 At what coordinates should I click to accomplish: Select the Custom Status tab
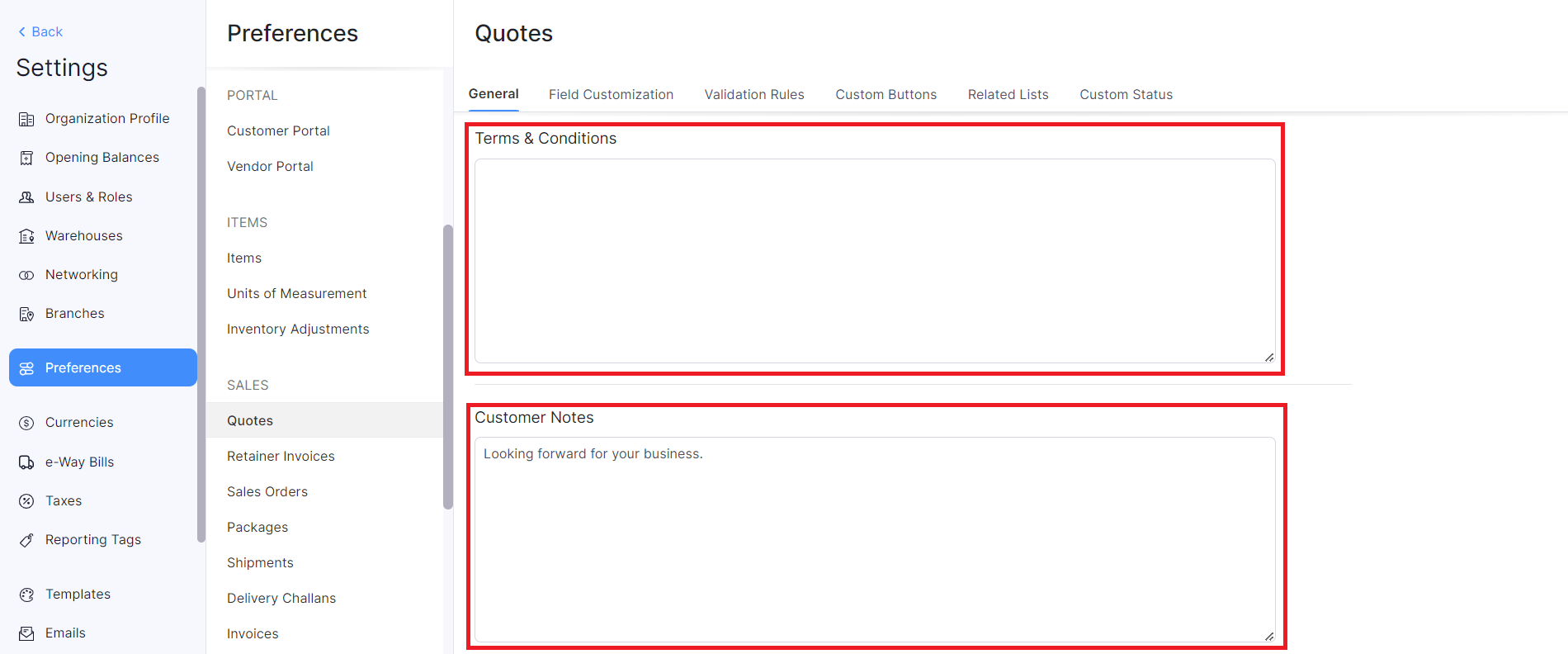(1126, 94)
